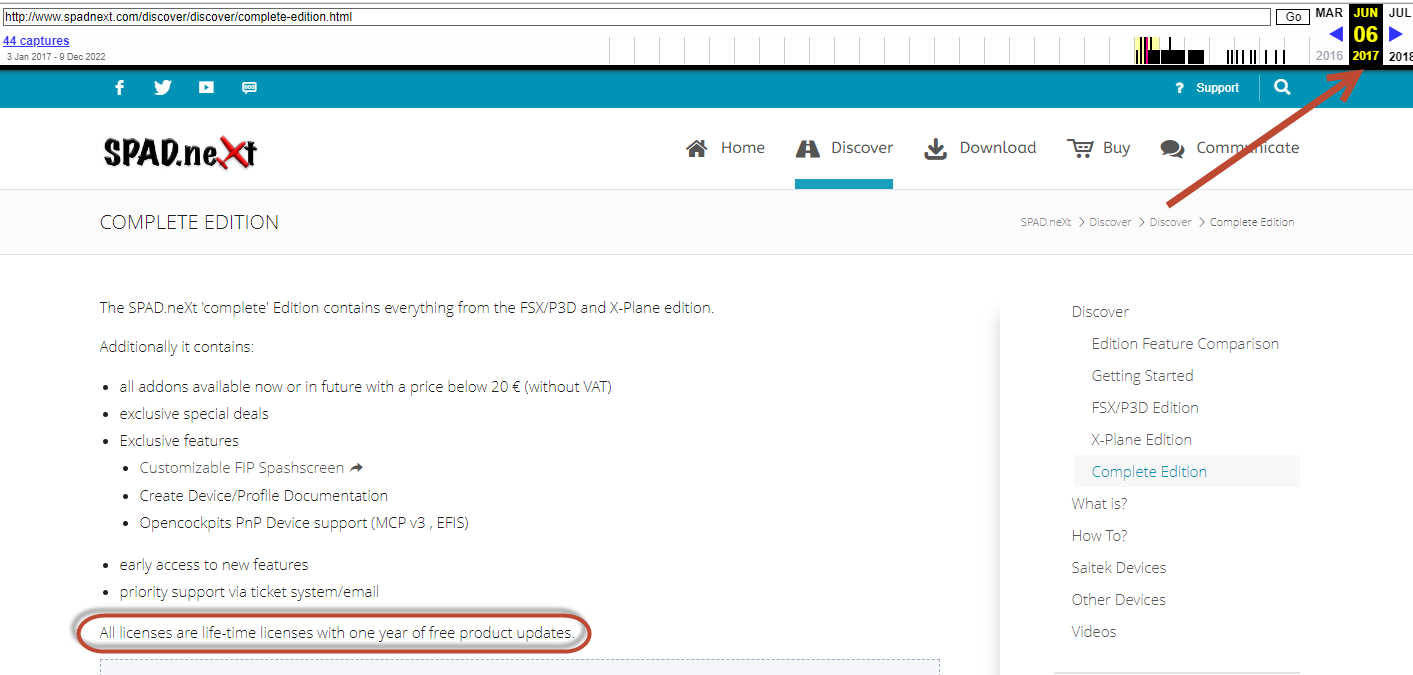Image resolution: width=1413 pixels, height=675 pixels.
Task: Click the first Discover breadcrumb link
Action: [1110, 222]
